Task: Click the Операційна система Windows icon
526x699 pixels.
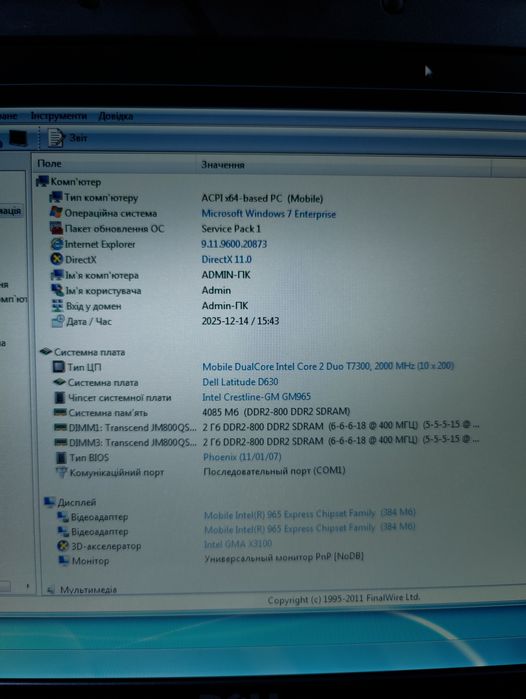Action: [x=56, y=212]
